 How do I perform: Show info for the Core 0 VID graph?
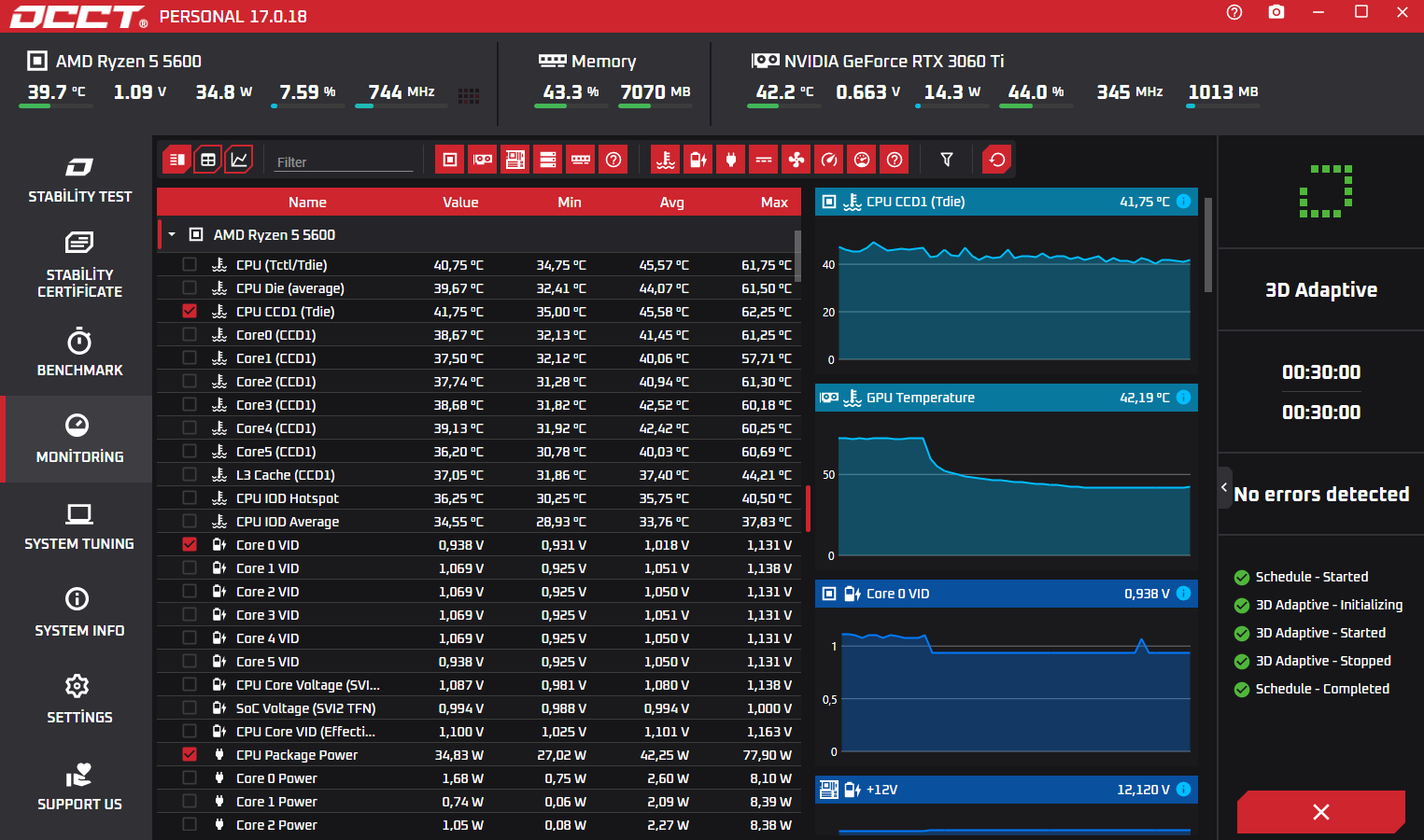click(1184, 594)
